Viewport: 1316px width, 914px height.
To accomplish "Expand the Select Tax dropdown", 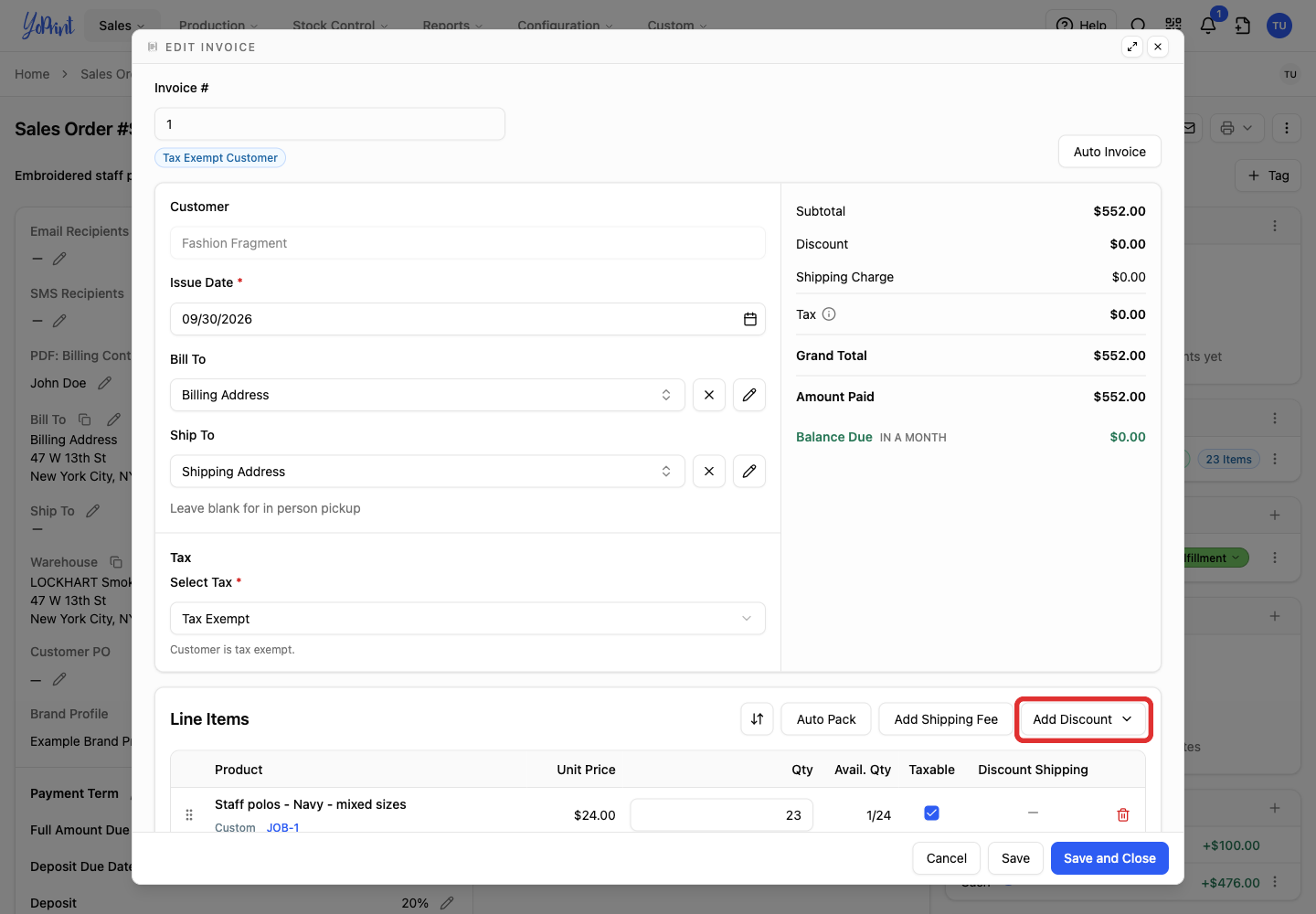I will click(468, 619).
